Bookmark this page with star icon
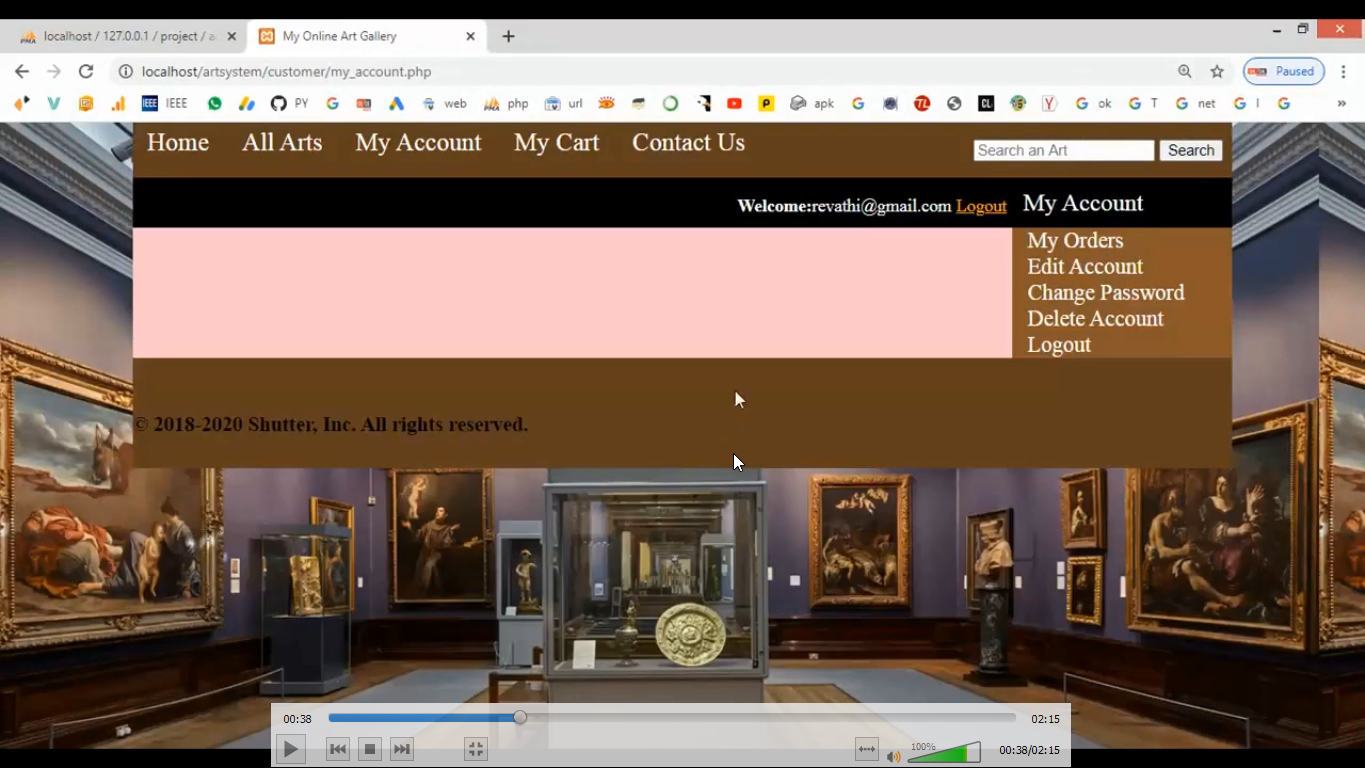1365x768 pixels. click(1217, 71)
